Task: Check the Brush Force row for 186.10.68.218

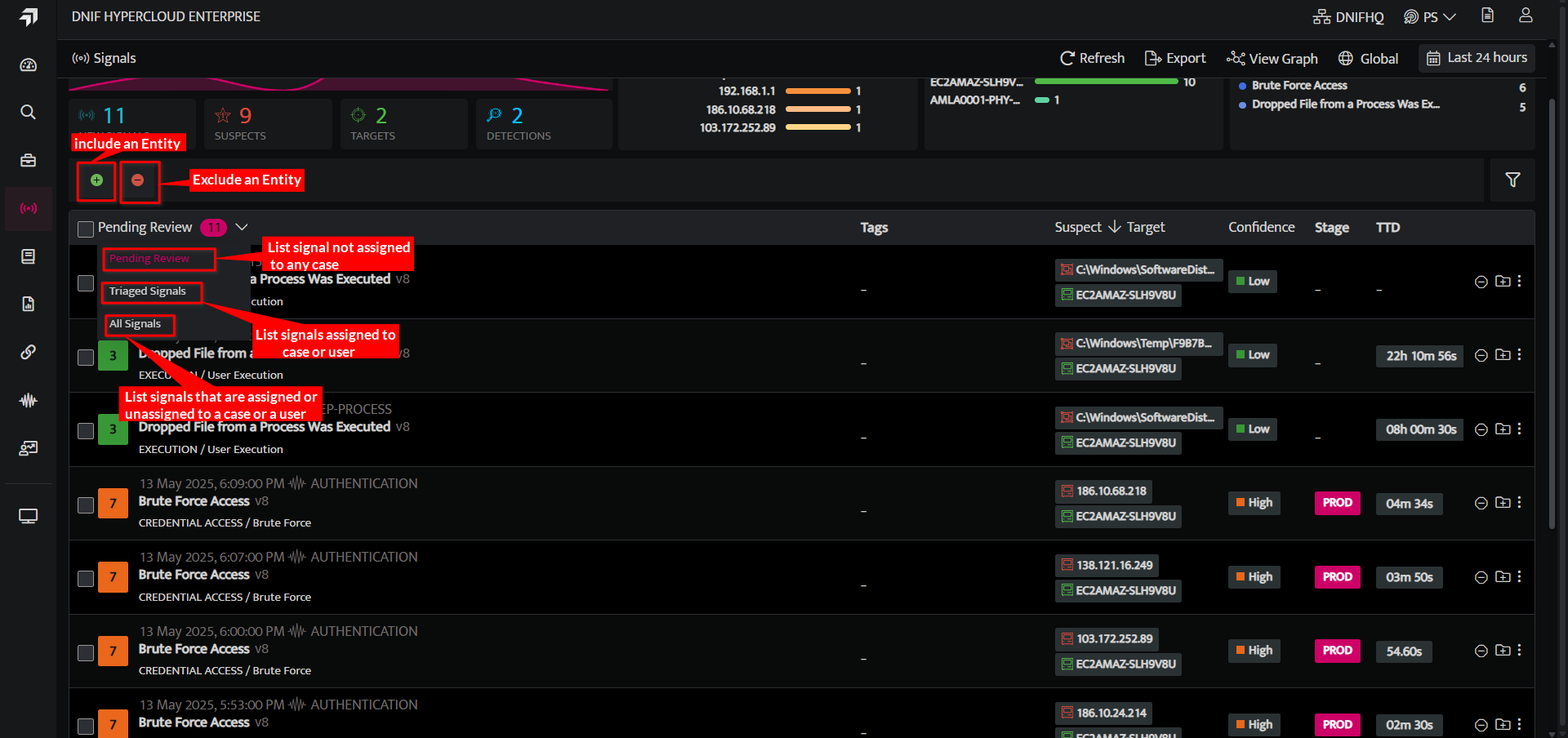Action: (86, 505)
